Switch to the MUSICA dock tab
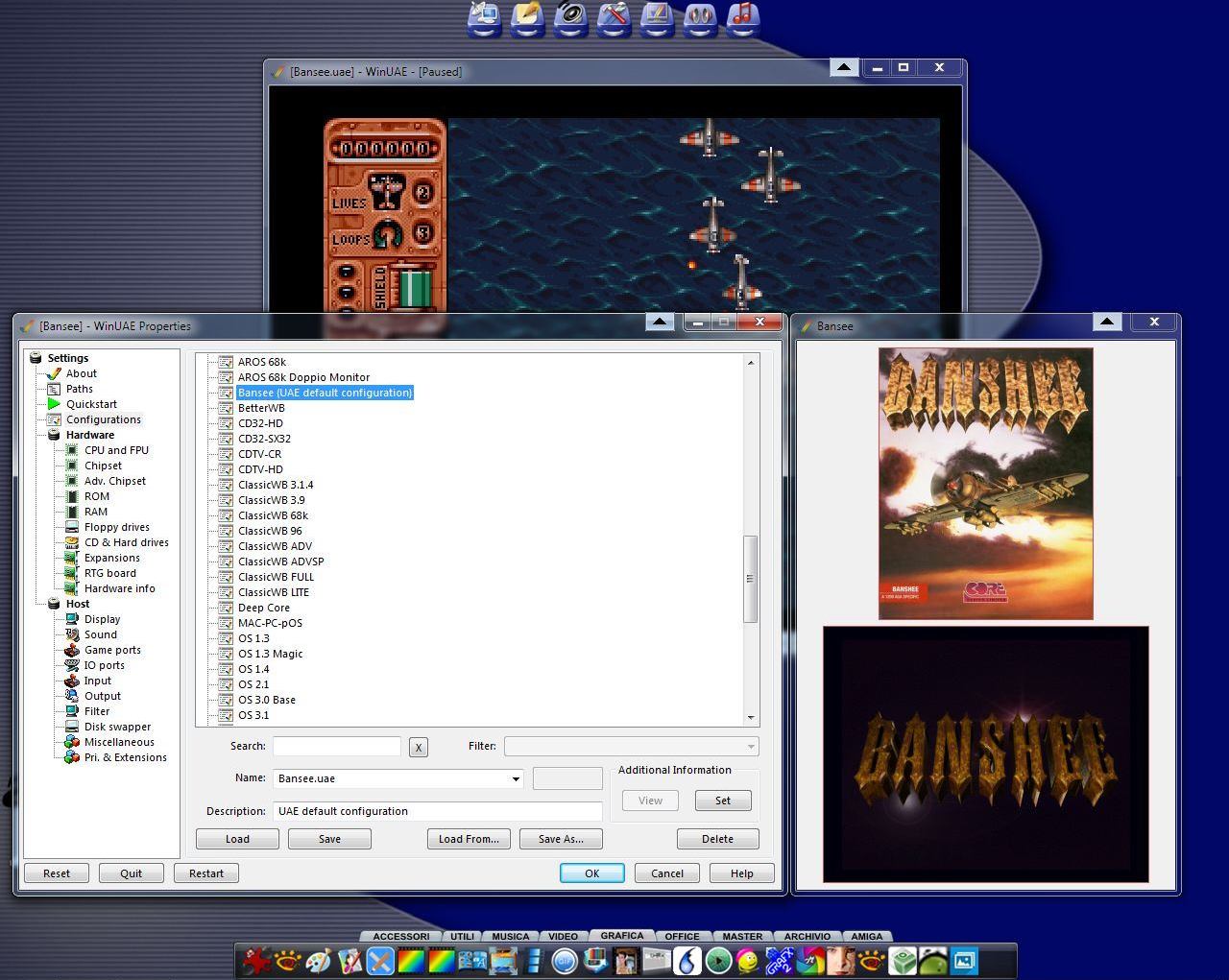The height and width of the screenshot is (980, 1229). tap(510, 936)
